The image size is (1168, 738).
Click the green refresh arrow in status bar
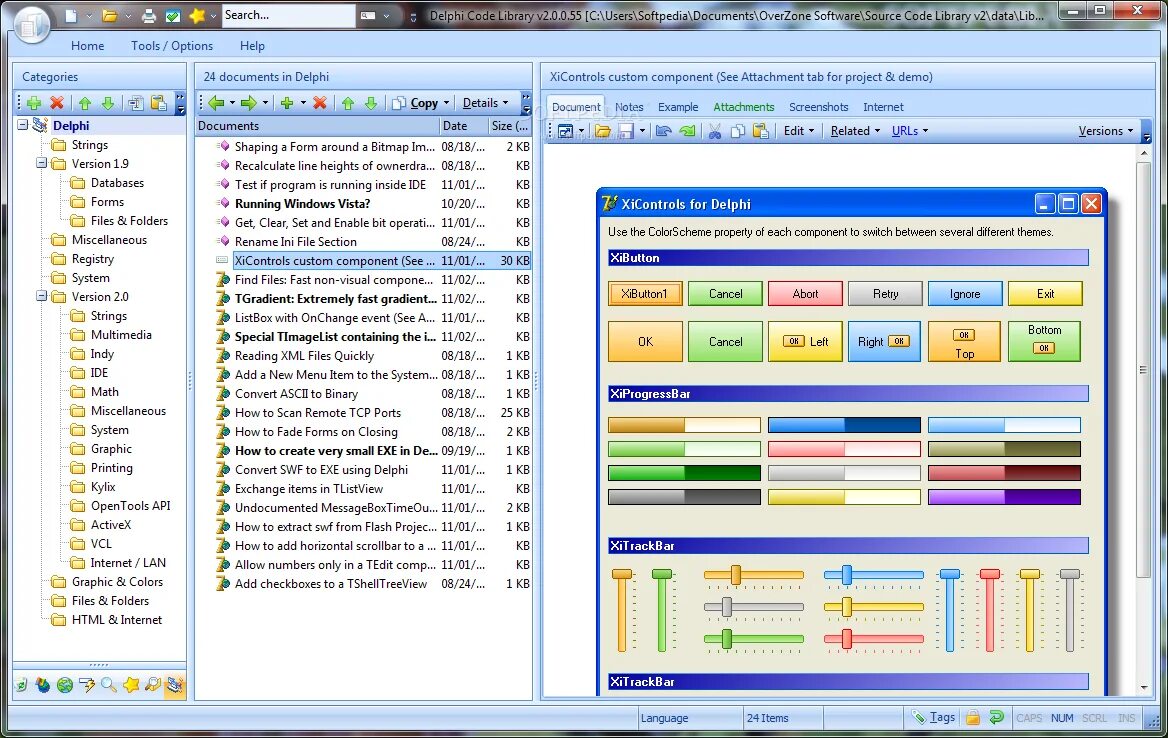click(997, 717)
